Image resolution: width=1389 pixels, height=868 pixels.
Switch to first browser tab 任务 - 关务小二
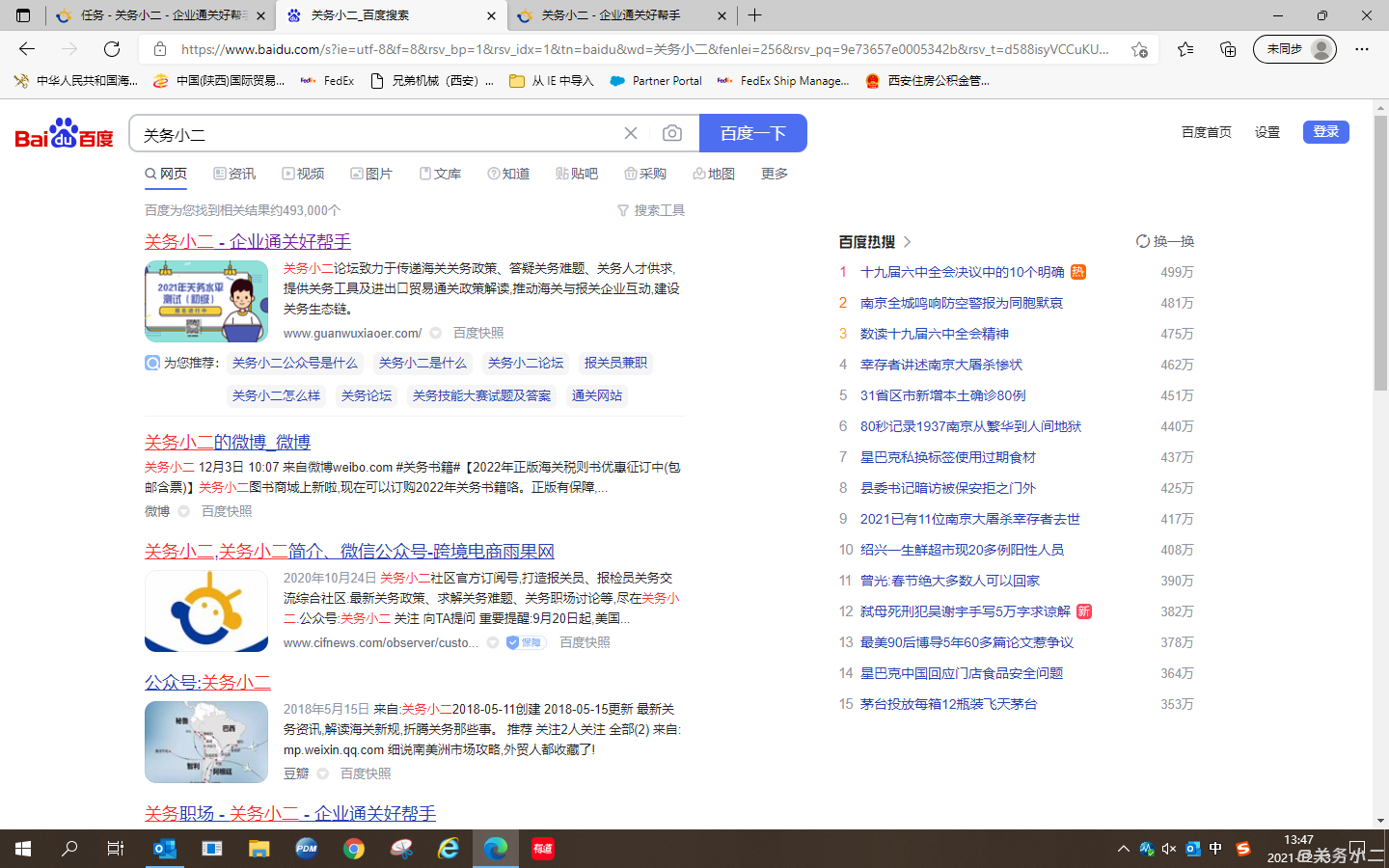160,15
